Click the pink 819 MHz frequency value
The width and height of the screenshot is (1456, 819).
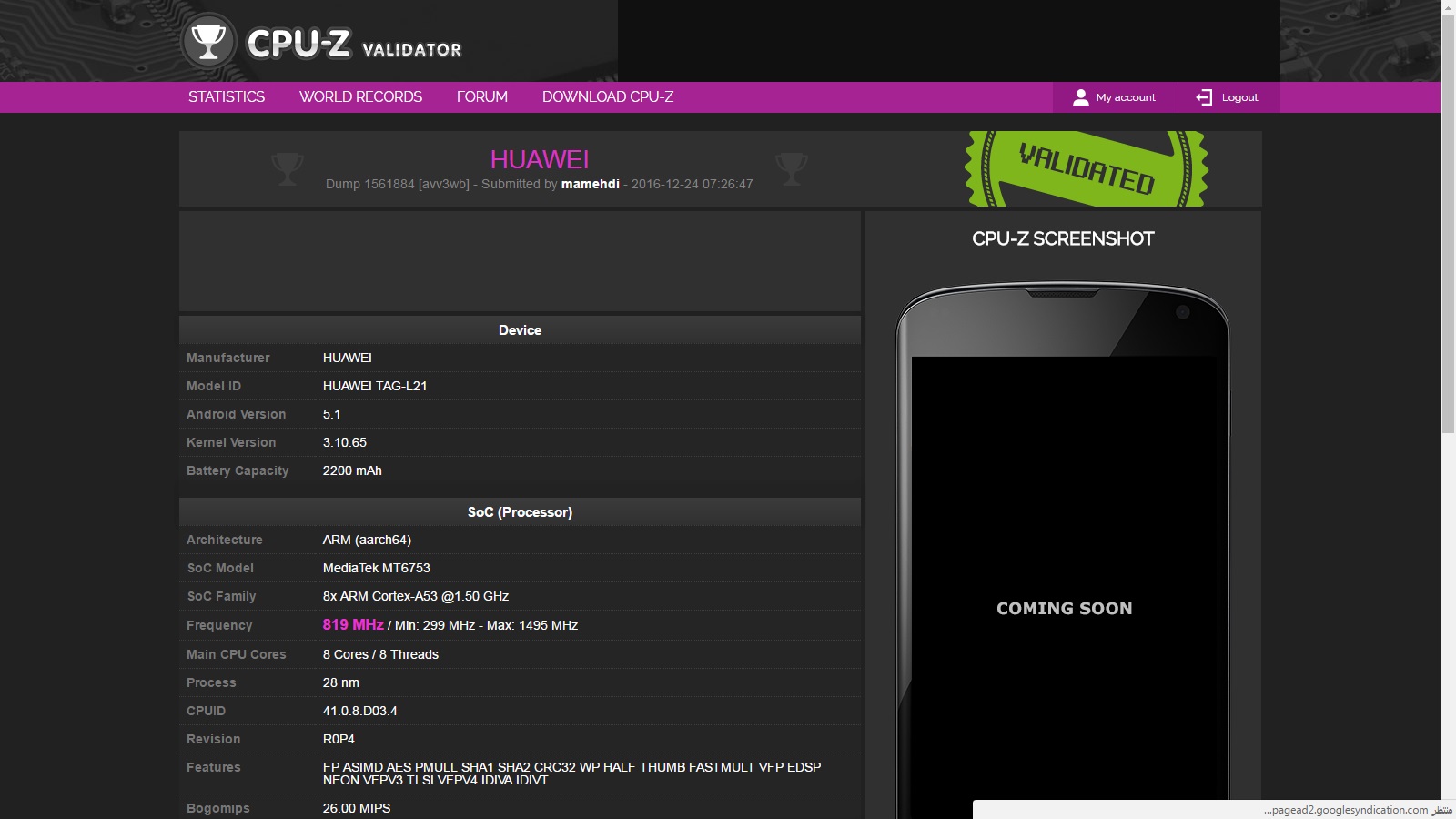point(353,624)
